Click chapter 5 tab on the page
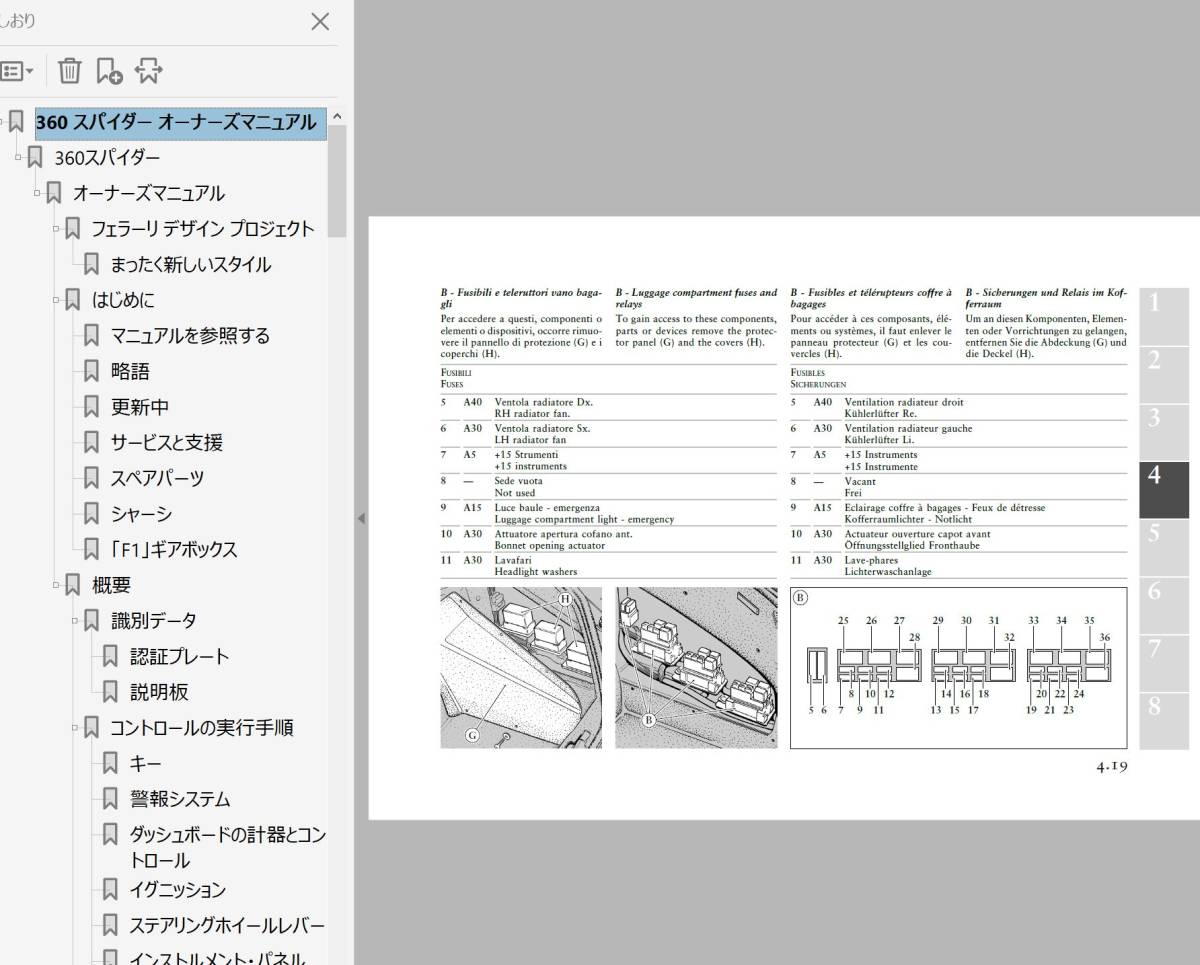 (1164, 547)
